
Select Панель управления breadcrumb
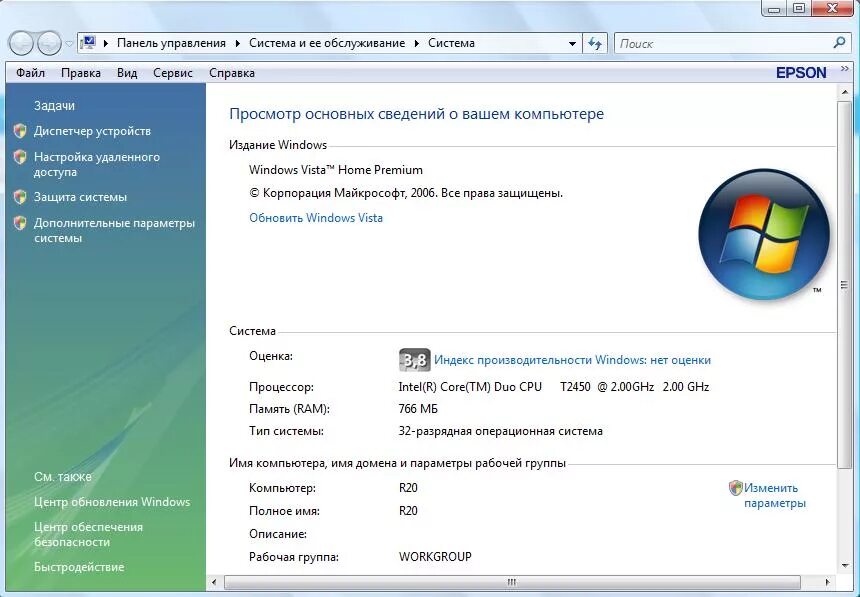pyautogui.click(x=171, y=43)
